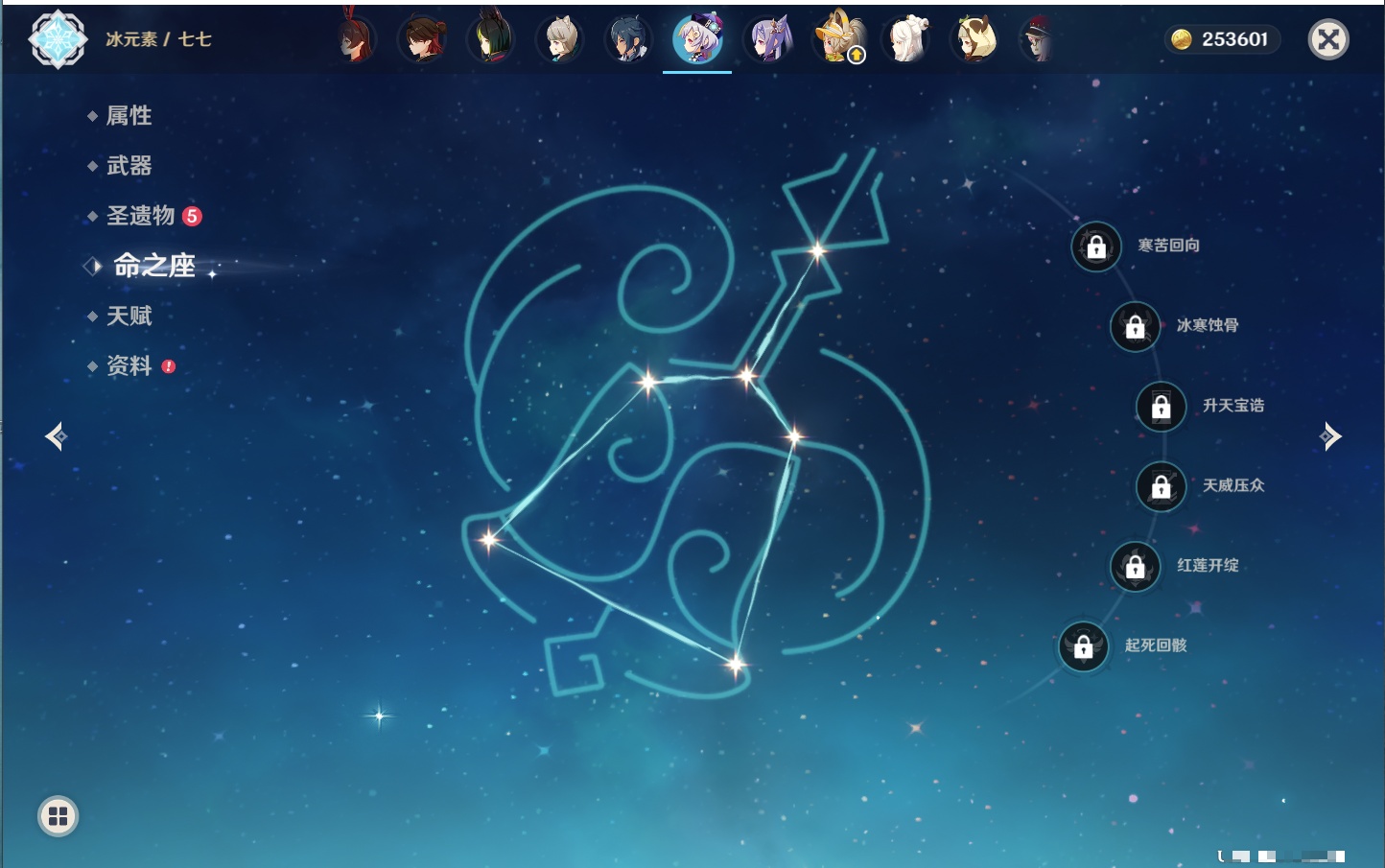Click the 天威压众 lock icon
Screen dimensions: 1385x868
tap(1162, 486)
